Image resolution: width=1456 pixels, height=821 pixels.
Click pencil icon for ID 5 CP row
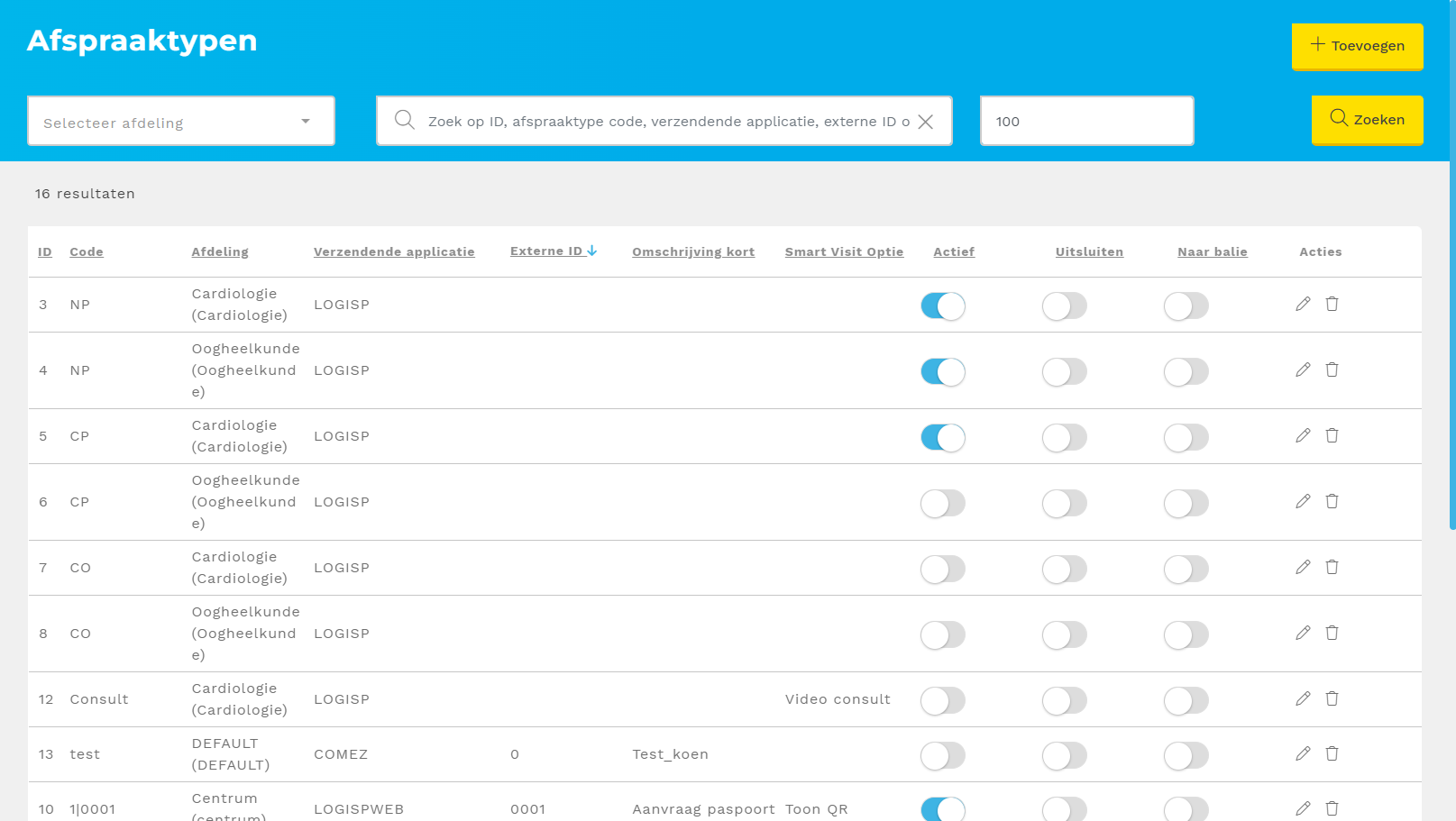click(x=1303, y=436)
